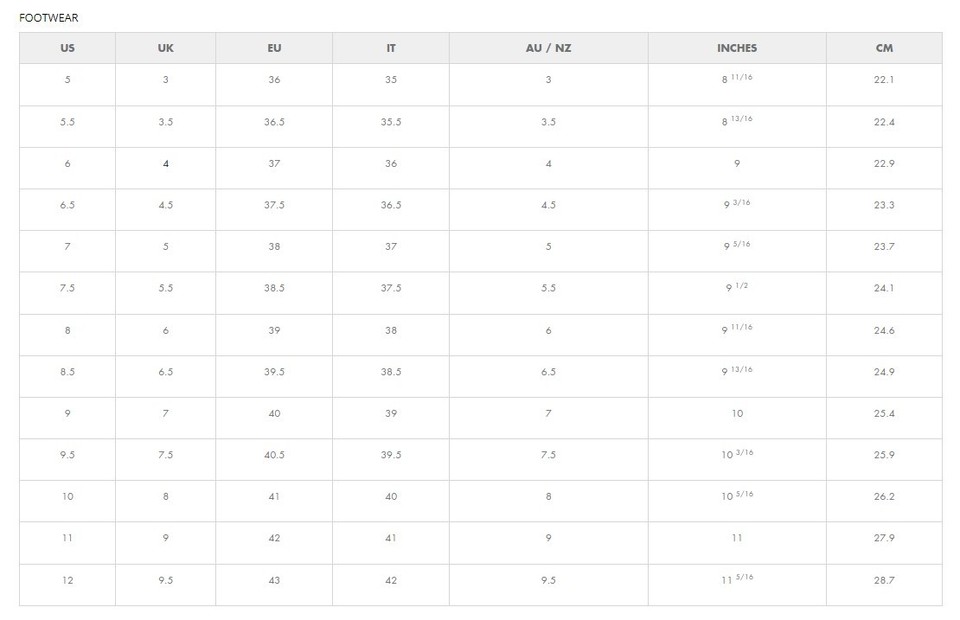Click the 28.7 value in CM column
The height and width of the screenshot is (620, 960).
(x=884, y=580)
